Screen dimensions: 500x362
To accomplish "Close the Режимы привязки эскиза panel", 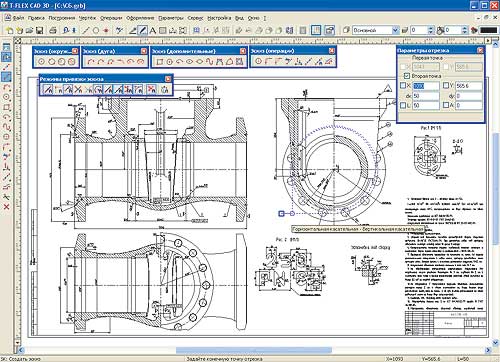I will [x=168, y=79].
